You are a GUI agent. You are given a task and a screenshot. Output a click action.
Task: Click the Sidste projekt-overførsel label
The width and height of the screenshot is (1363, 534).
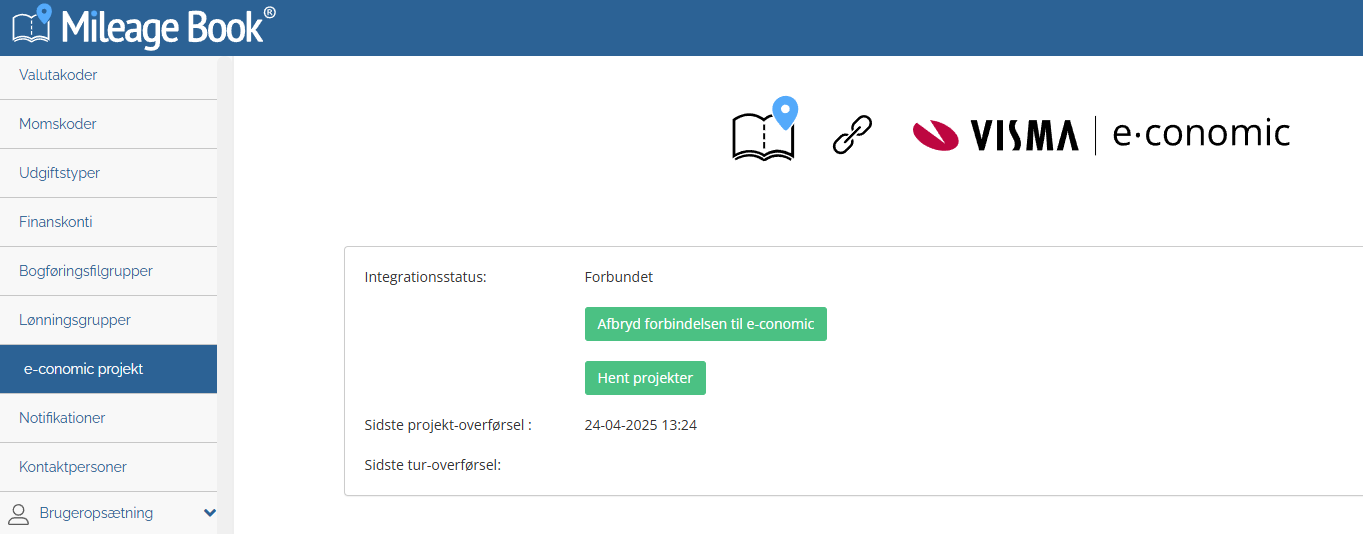pyautogui.click(x=448, y=425)
